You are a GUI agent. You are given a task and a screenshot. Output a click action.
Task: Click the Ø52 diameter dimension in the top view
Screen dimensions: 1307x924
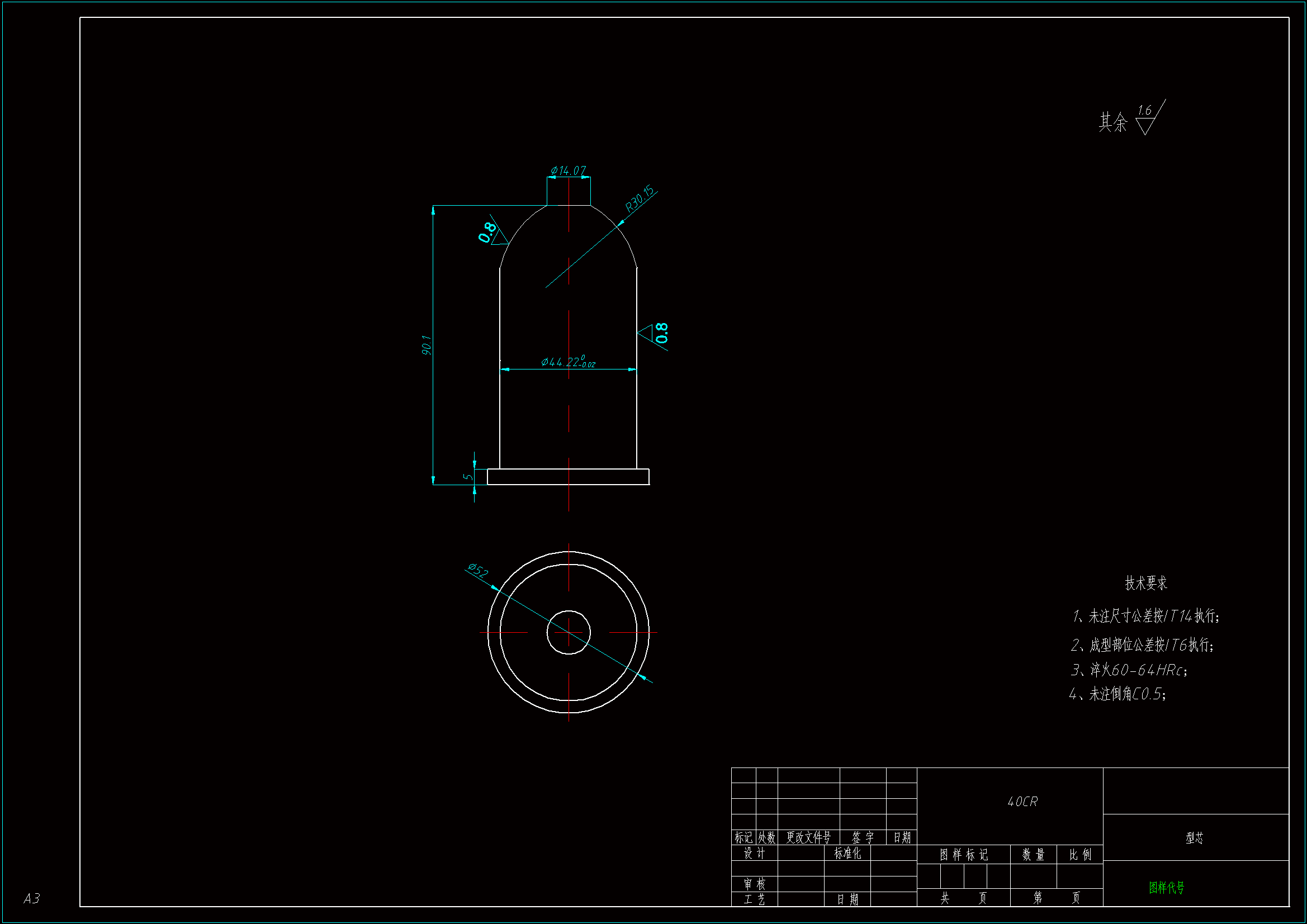coord(477,570)
